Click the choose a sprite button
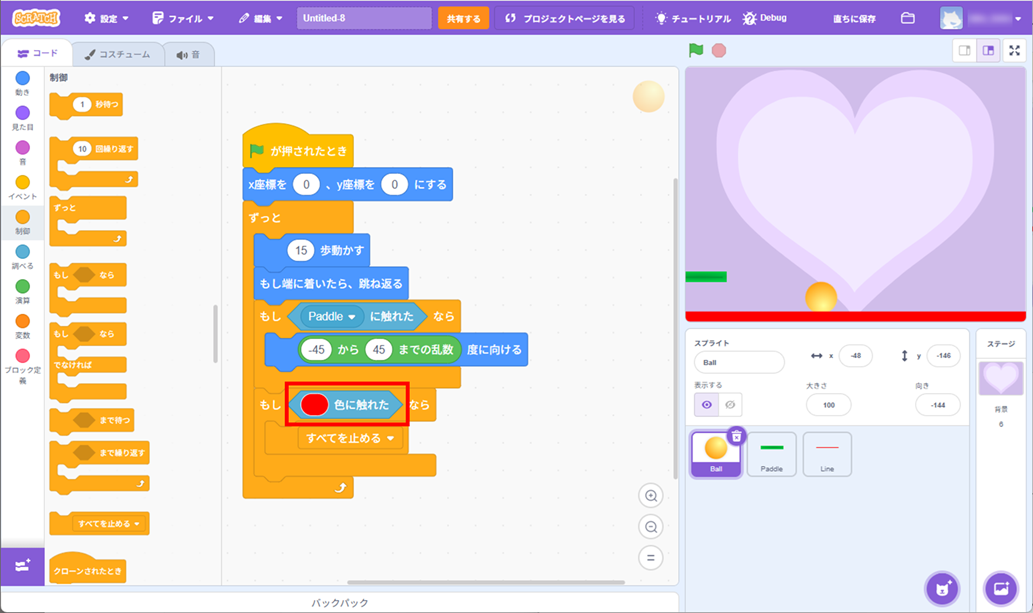Image resolution: width=1033 pixels, height=613 pixels. [941, 588]
